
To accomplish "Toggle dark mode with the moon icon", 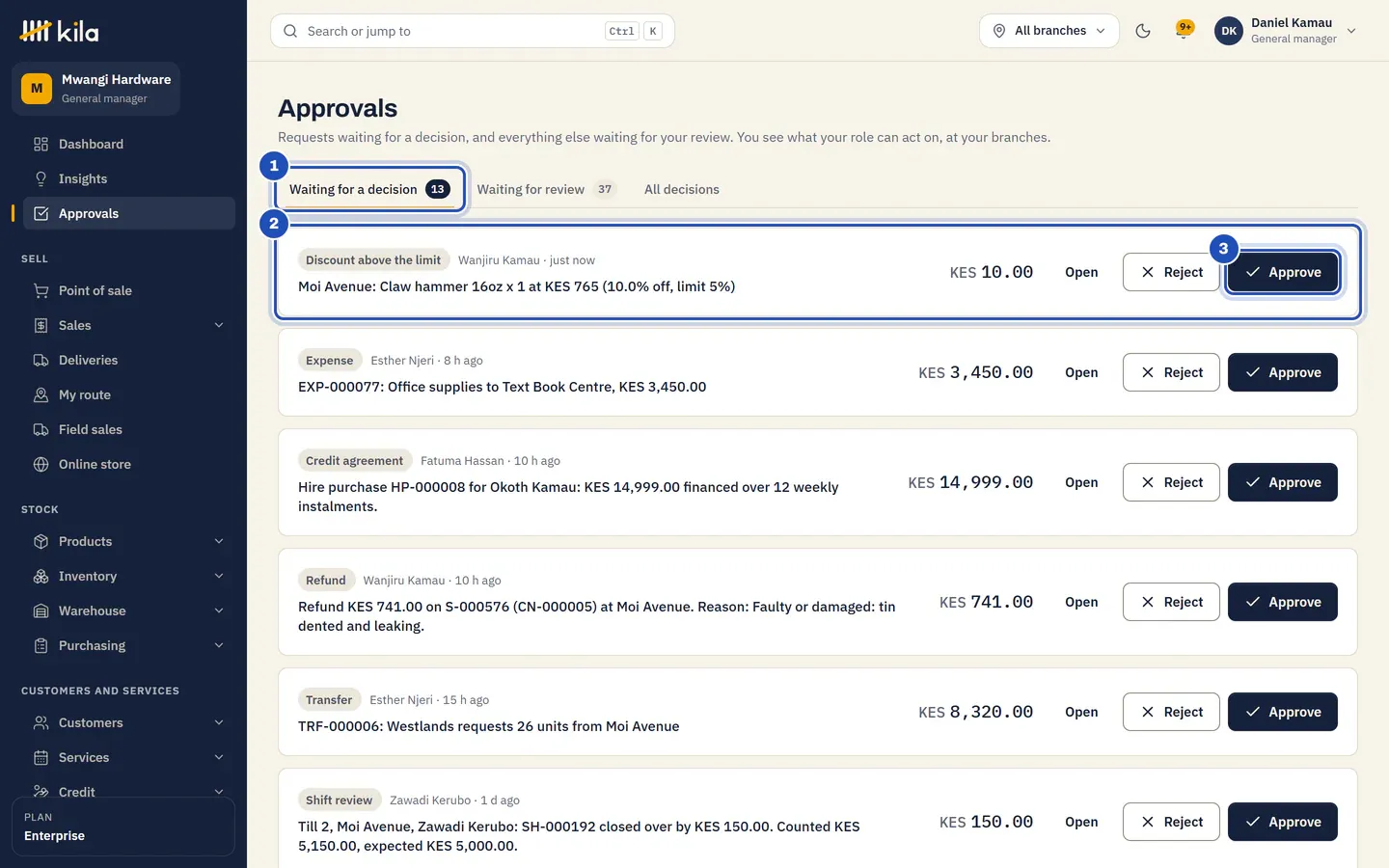I will point(1143,31).
